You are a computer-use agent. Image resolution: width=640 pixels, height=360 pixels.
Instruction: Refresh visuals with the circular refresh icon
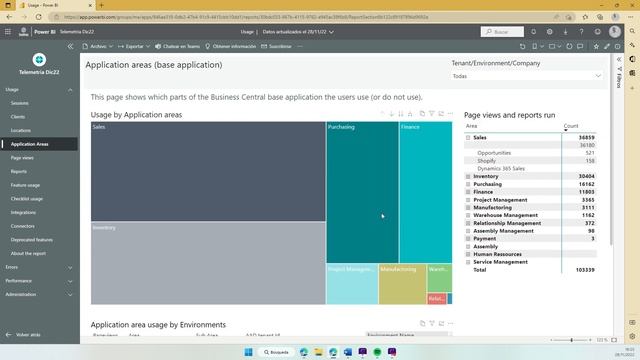tap(569, 47)
